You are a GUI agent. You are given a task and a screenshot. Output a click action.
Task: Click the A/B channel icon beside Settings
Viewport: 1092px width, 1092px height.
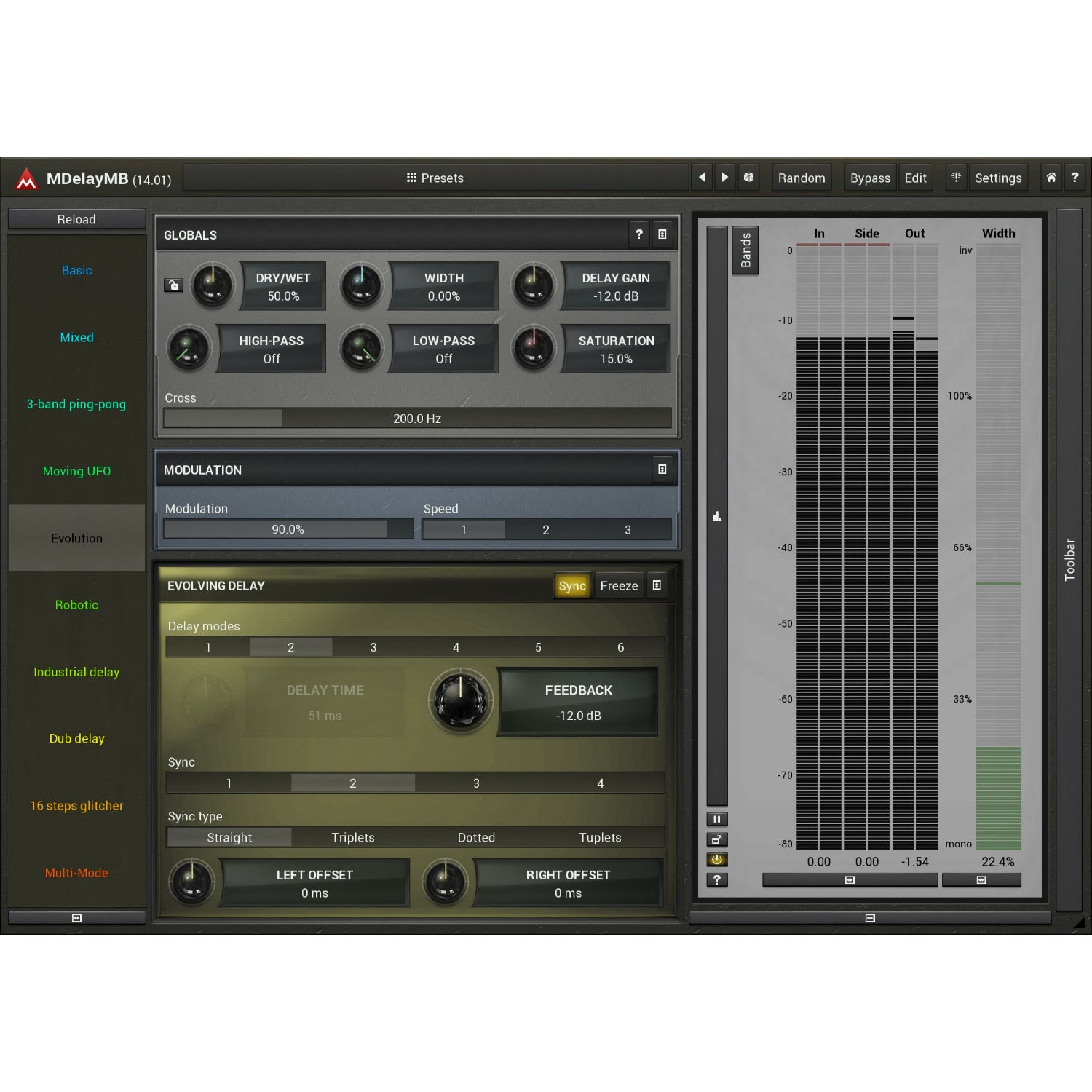pyautogui.click(x=956, y=177)
